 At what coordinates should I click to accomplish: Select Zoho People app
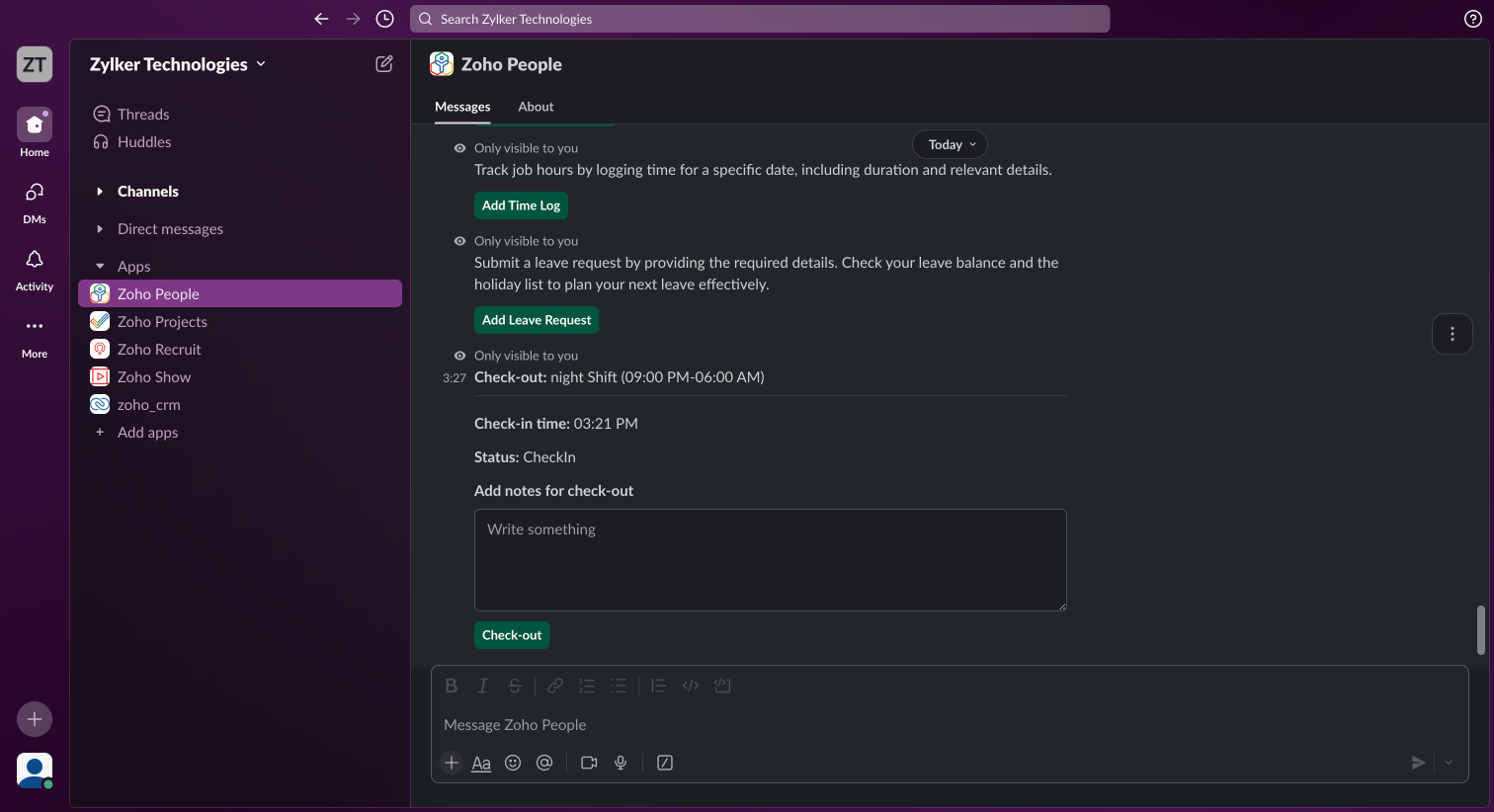click(x=240, y=293)
